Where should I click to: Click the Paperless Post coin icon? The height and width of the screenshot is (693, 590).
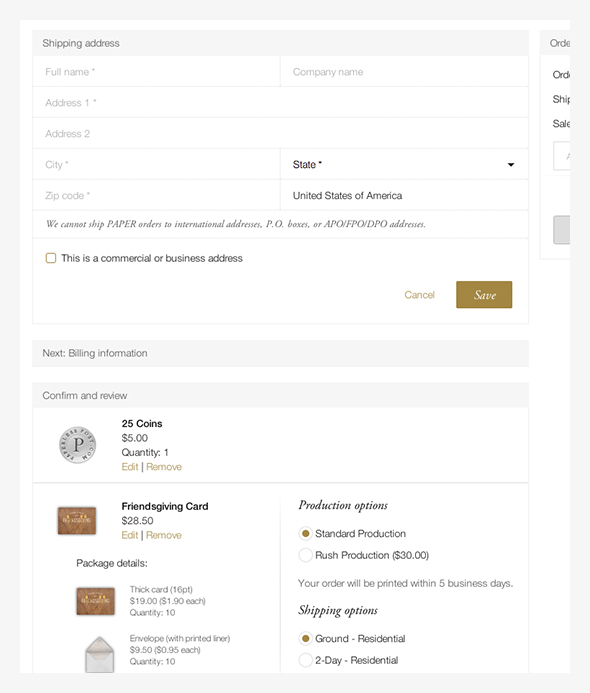78,445
